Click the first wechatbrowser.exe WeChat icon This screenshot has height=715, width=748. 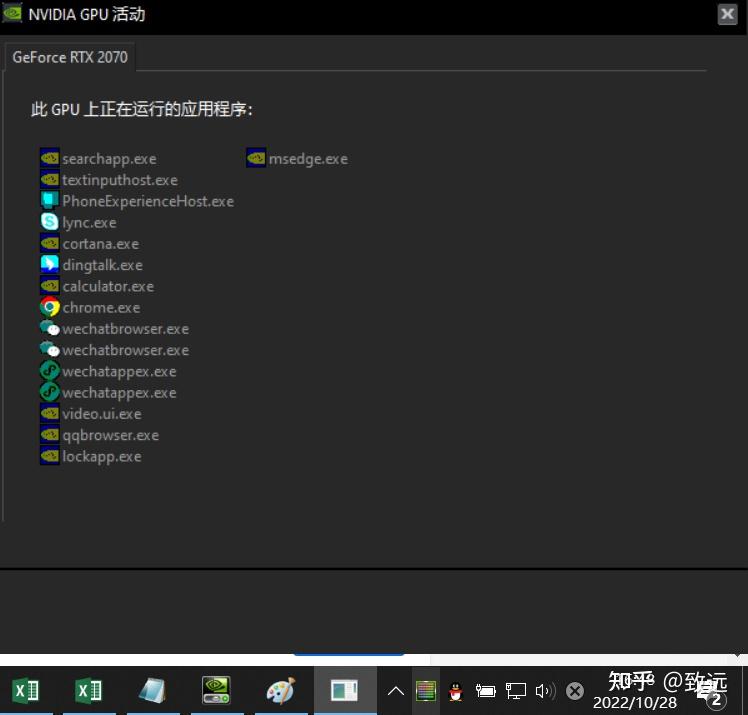(50, 328)
